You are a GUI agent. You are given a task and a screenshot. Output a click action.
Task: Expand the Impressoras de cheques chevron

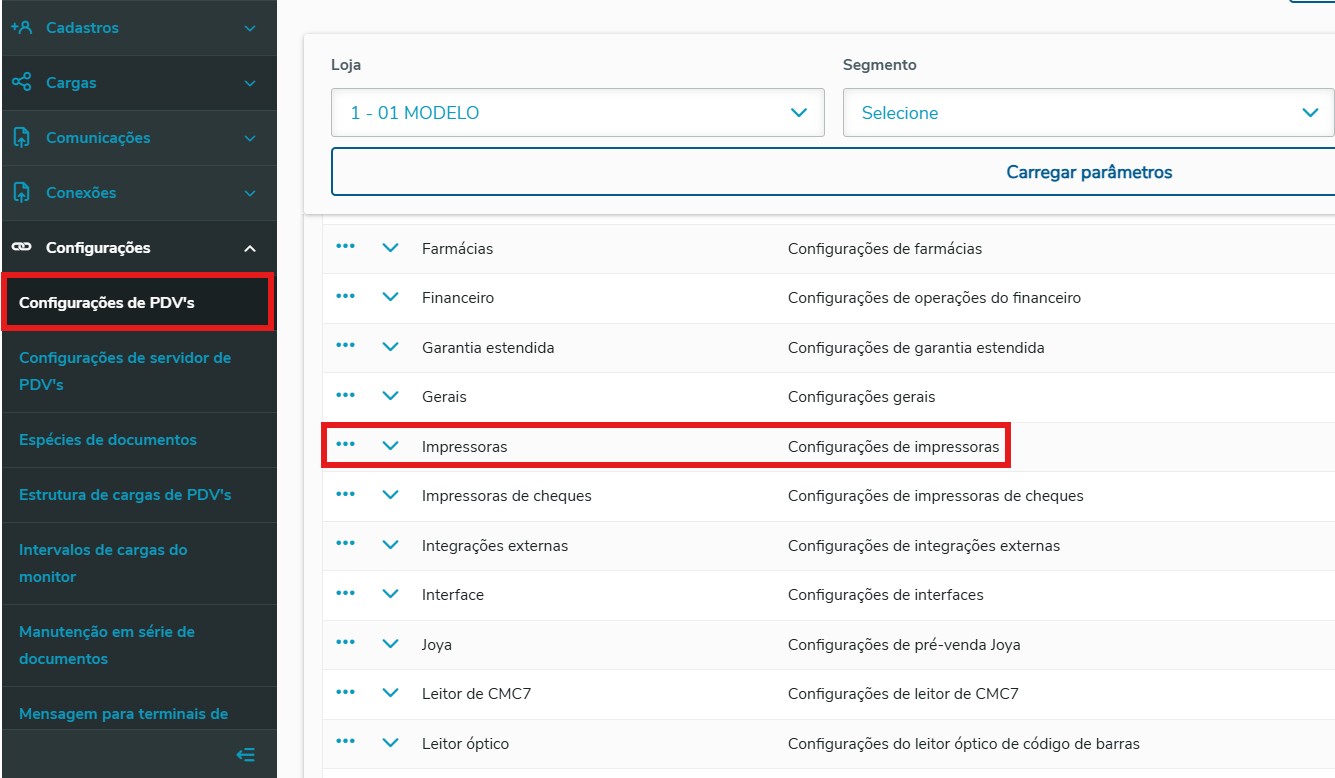(x=391, y=495)
